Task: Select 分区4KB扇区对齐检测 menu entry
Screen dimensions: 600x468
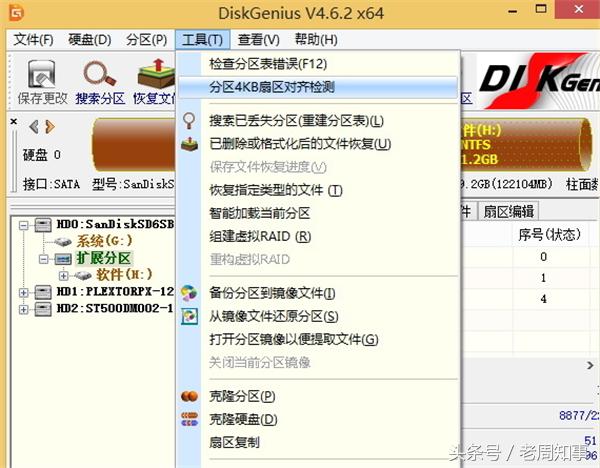Action: point(318,87)
